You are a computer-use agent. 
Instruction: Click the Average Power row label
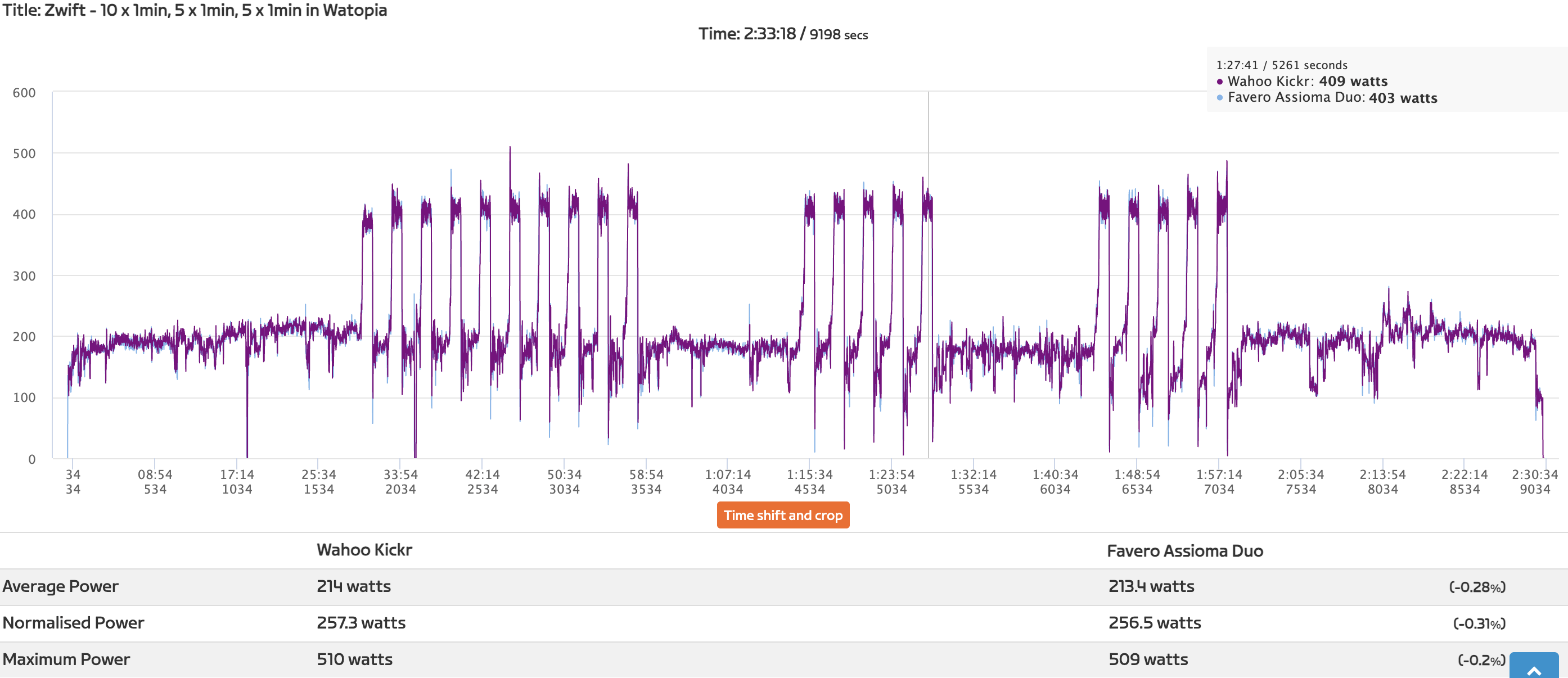[x=60, y=586]
